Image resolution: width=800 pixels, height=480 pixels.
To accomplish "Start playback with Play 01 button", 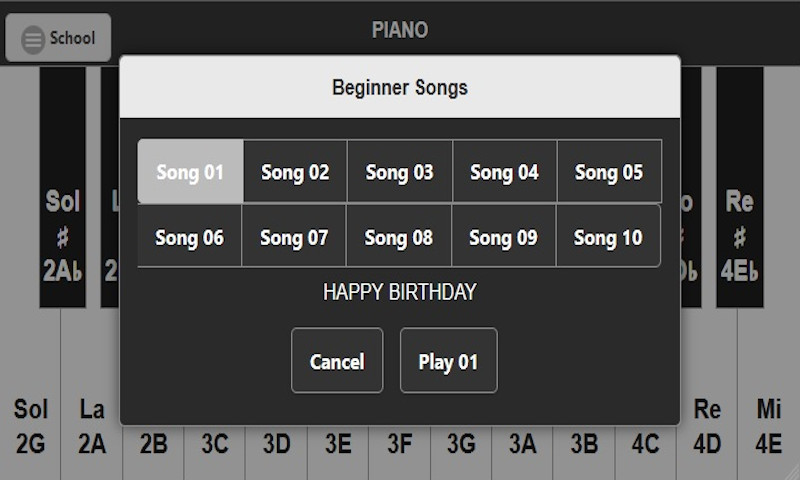I will pyautogui.click(x=448, y=361).
